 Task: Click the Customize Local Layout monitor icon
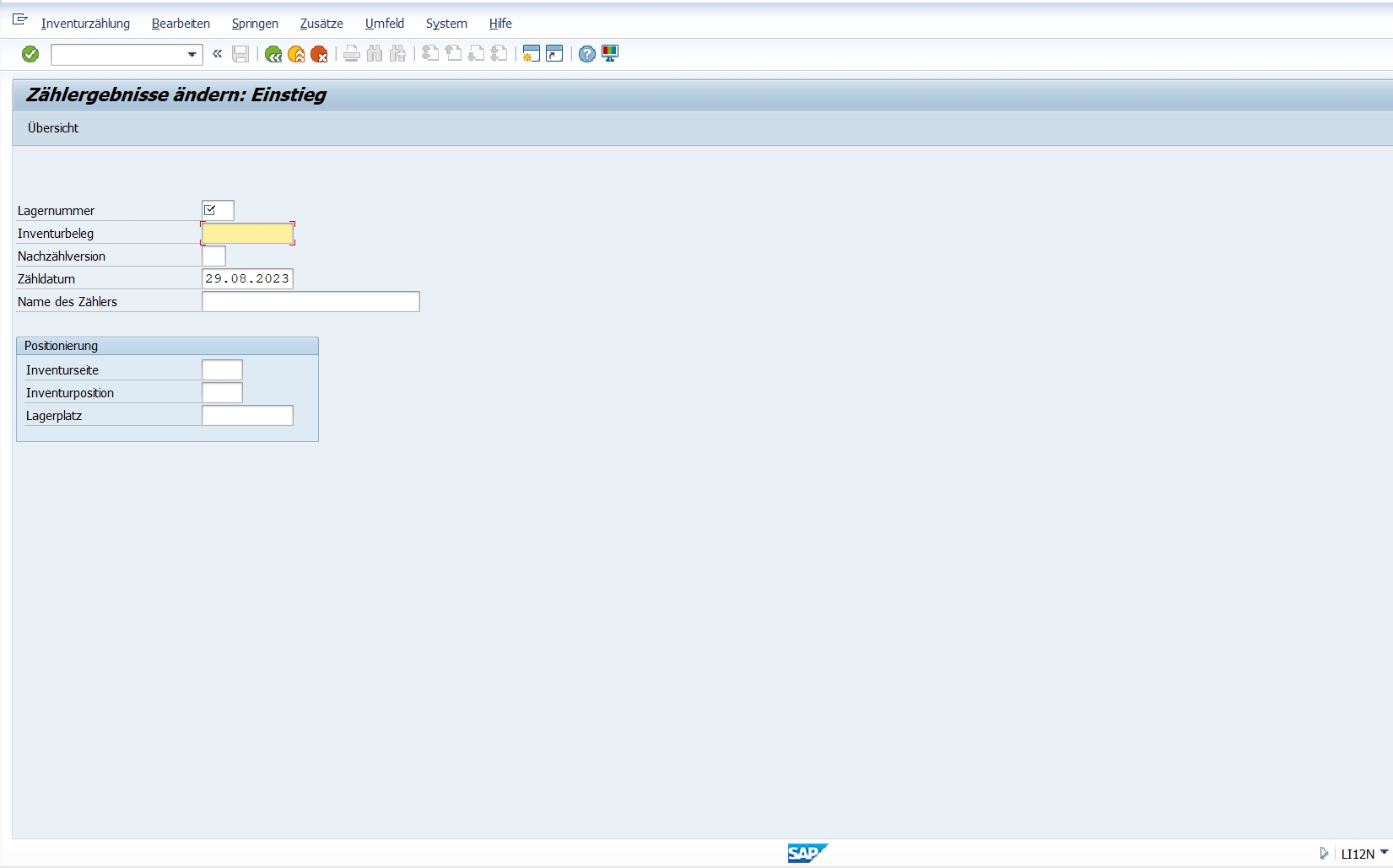click(610, 54)
